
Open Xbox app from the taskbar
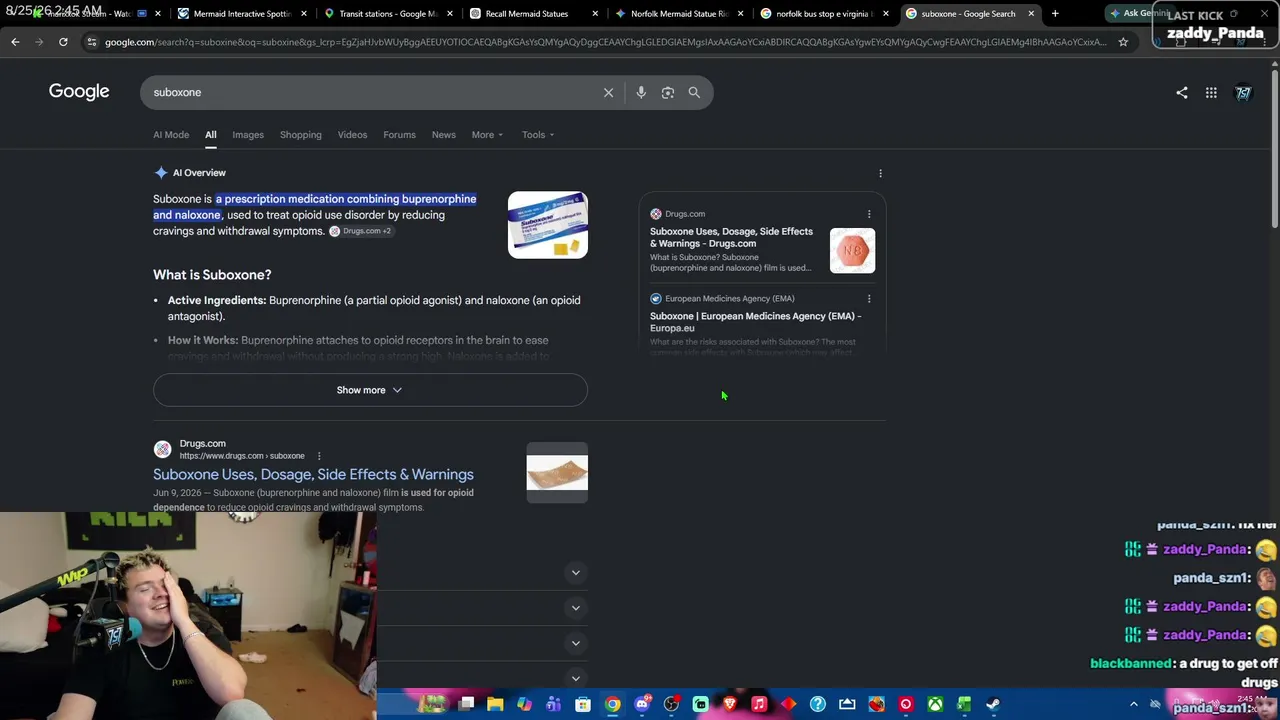tap(935, 704)
